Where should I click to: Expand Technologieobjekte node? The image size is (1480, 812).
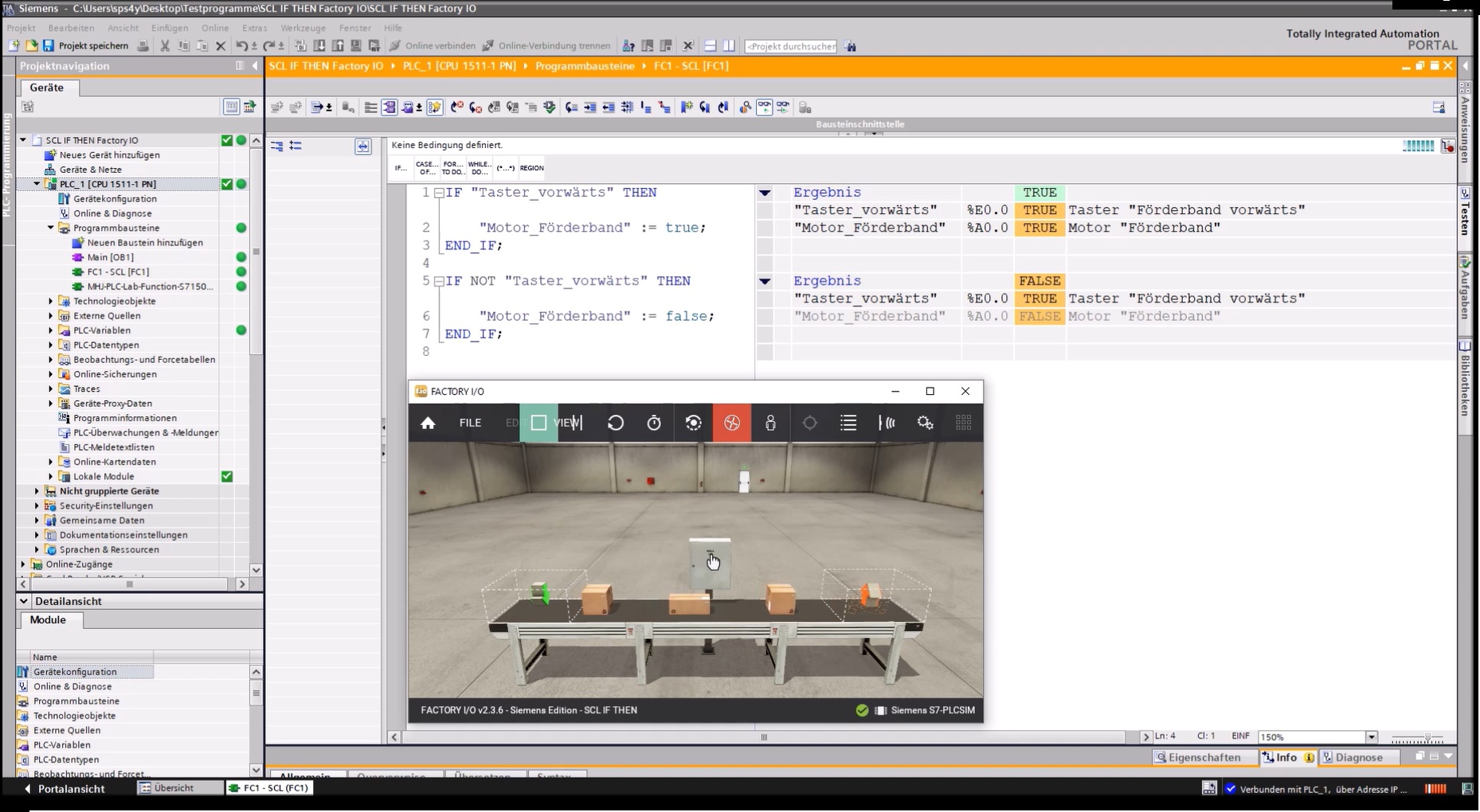[x=51, y=301]
